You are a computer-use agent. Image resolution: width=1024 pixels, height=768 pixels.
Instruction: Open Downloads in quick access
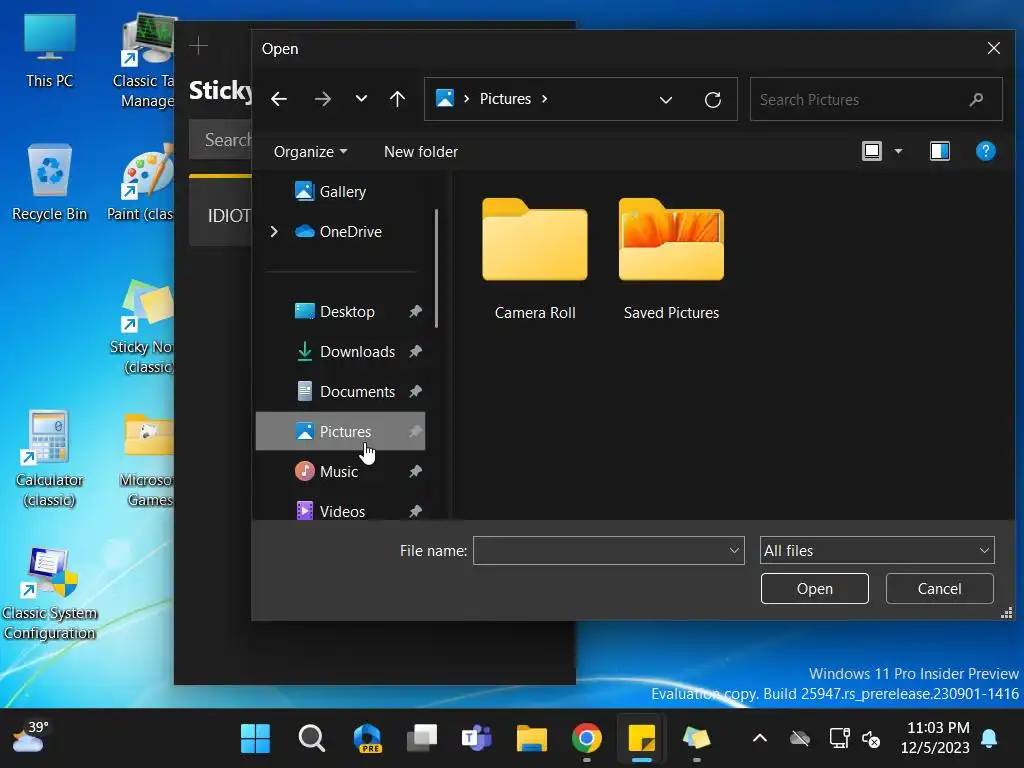340,351
